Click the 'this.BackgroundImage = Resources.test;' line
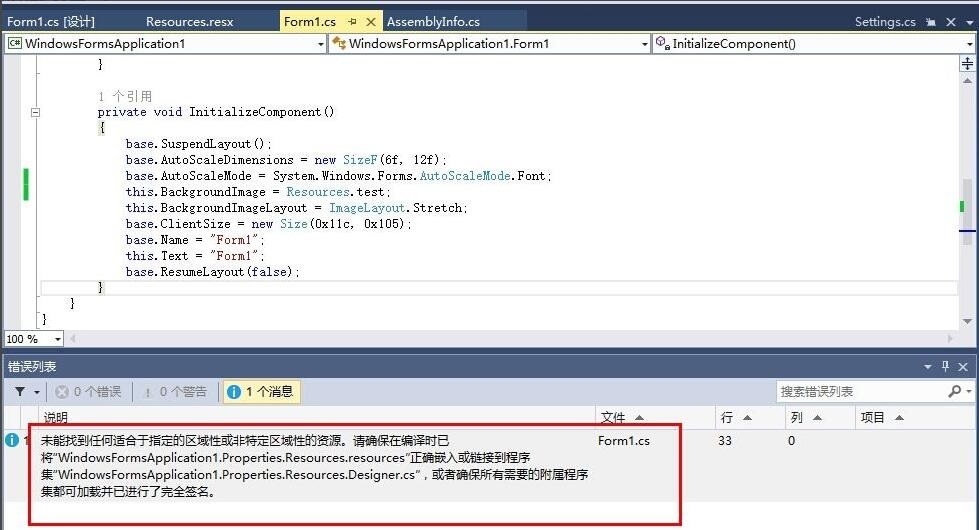 [x=258, y=192]
